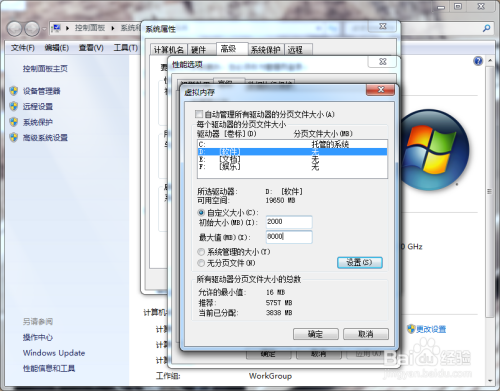500x391 pixels.
Task: Select the 系统管理的大小 radio button
Action: 201,252
